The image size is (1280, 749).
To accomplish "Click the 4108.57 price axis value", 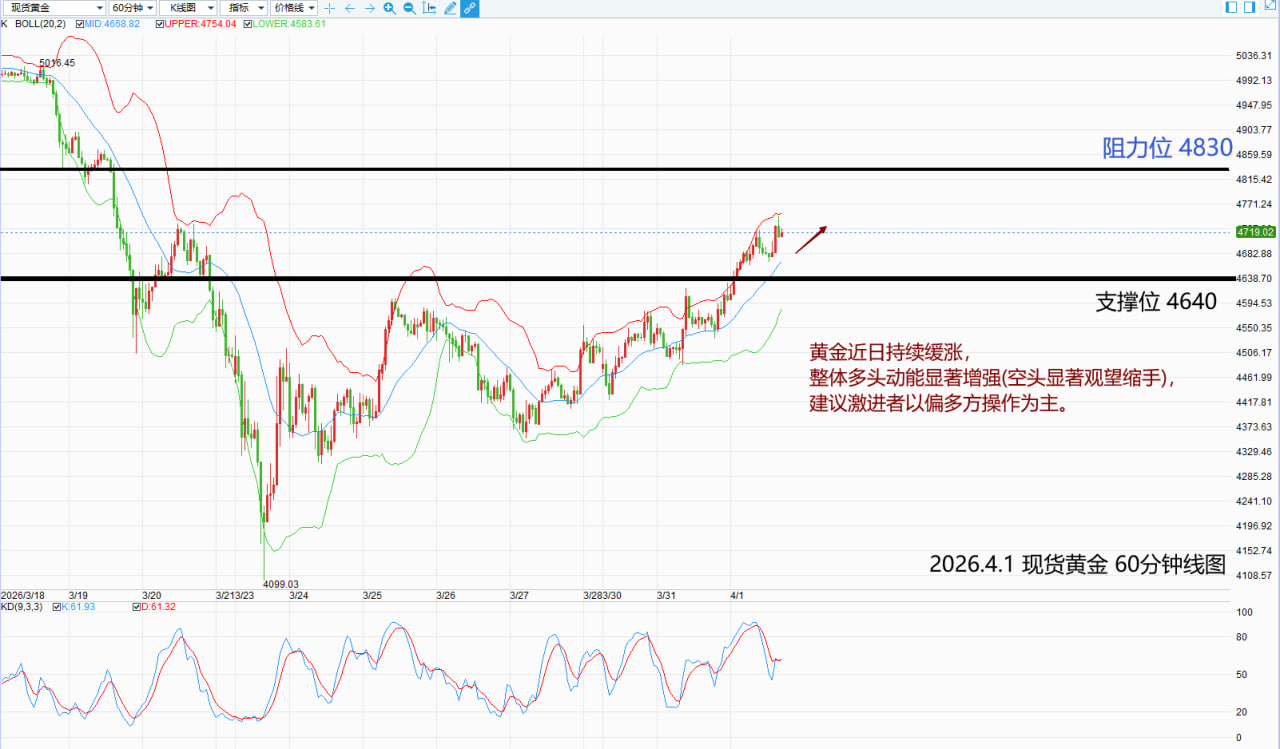I will (1253, 575).
